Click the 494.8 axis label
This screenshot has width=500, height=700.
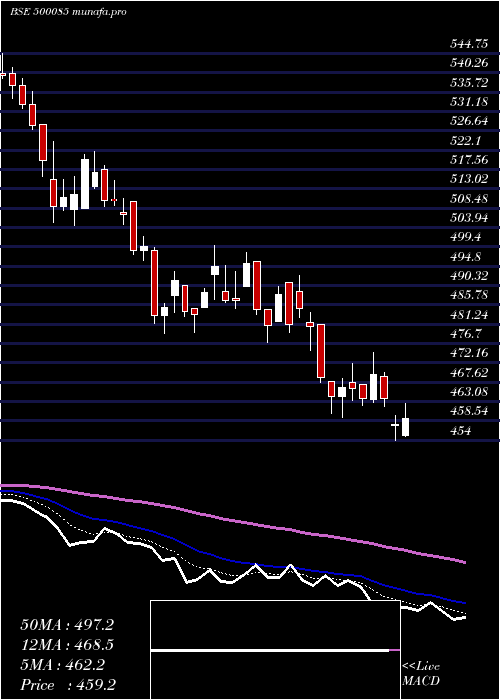coord(465,257)
